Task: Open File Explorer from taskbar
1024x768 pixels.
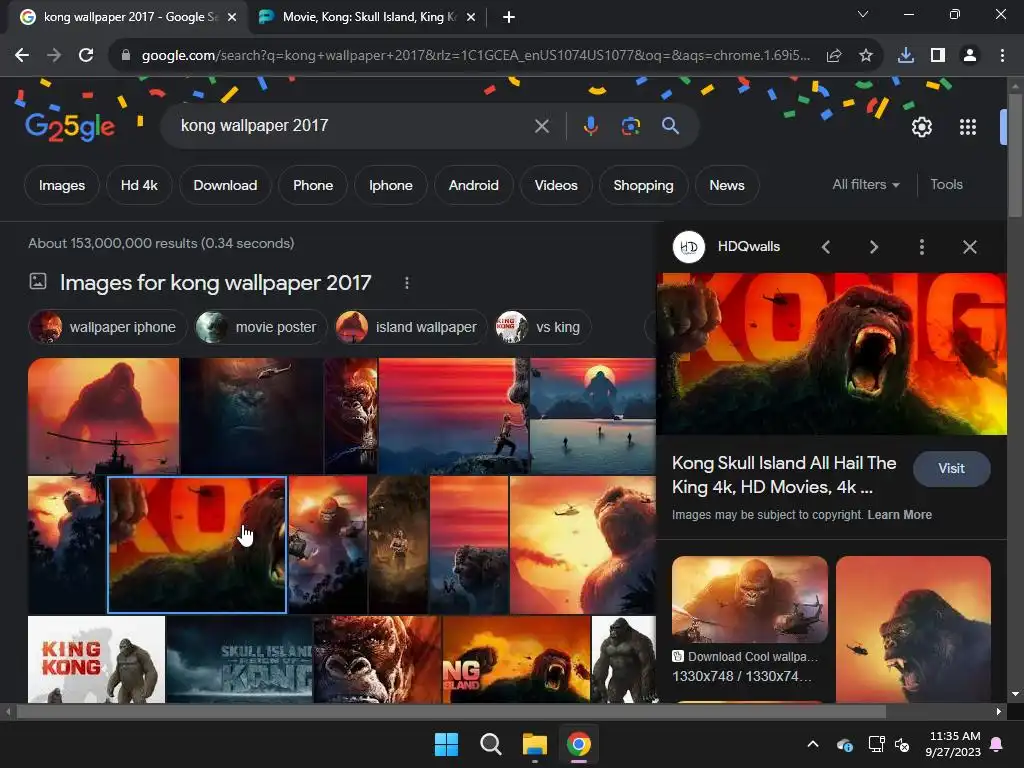Action: coord(534,744)
